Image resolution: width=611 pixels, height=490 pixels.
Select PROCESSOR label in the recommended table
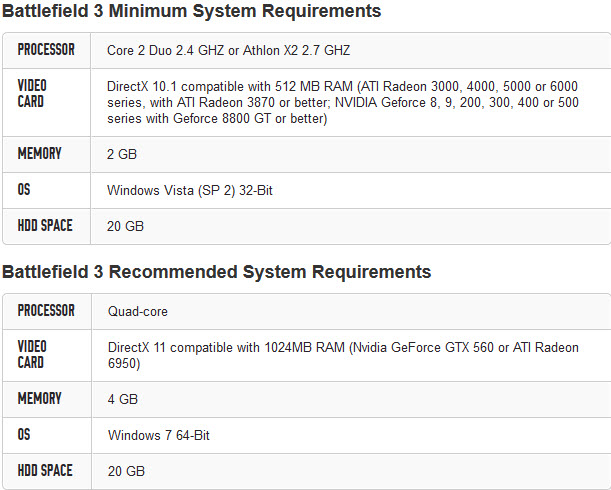[x=46, y=311]
